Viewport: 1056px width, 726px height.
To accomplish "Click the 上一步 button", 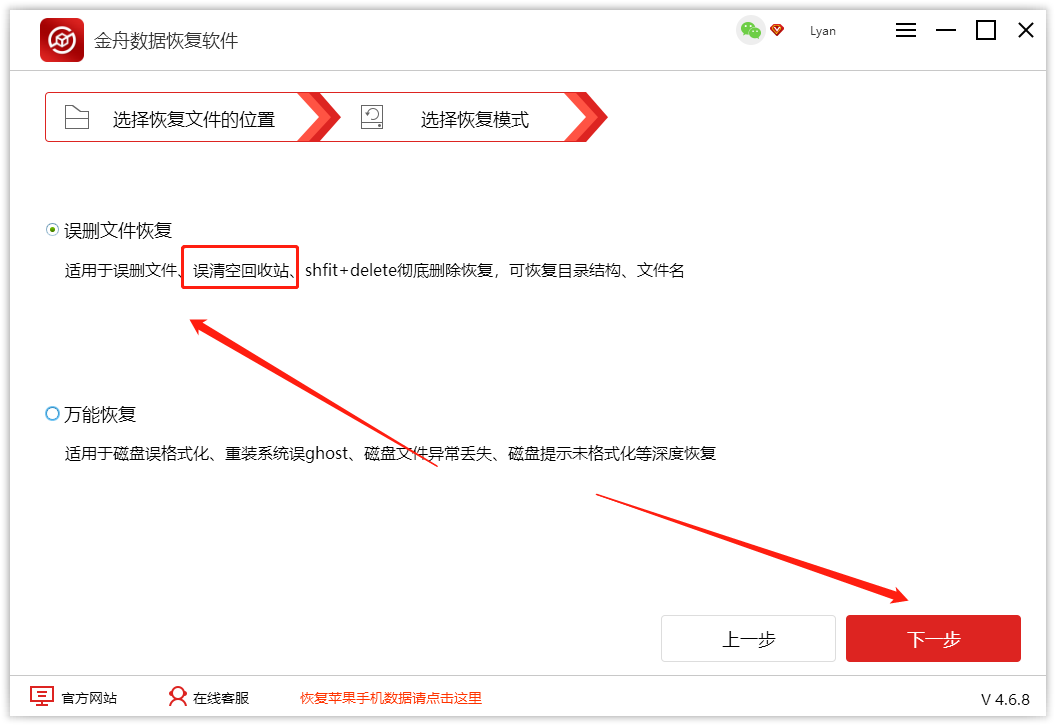I will (x=748, y=638).
